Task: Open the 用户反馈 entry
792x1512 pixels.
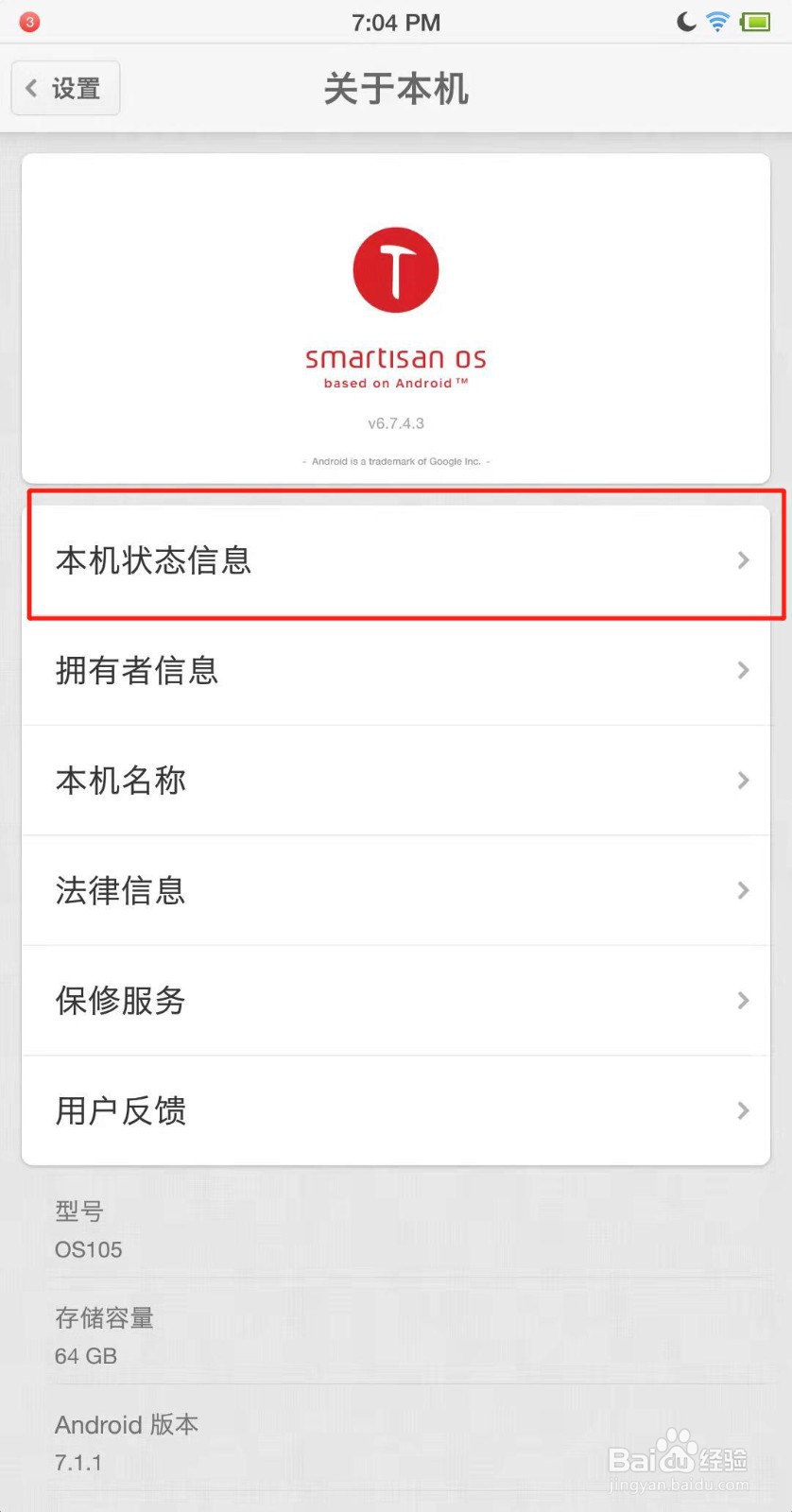Action: tap(396, 1110)
